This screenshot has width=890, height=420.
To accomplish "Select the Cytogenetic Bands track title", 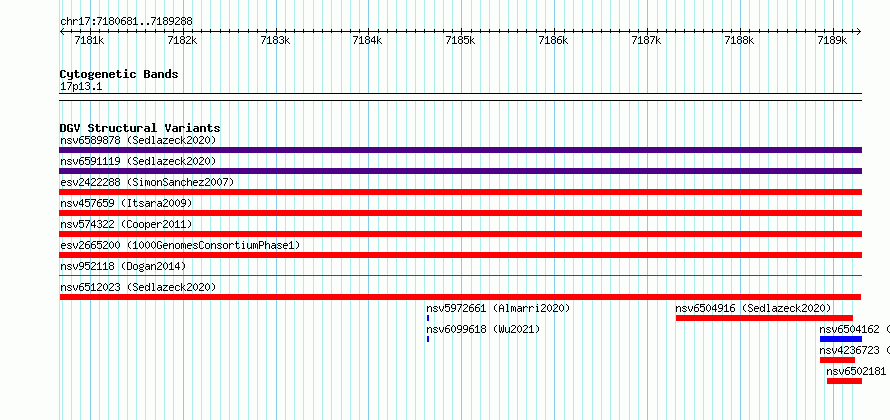I will (x=119, y=74).
